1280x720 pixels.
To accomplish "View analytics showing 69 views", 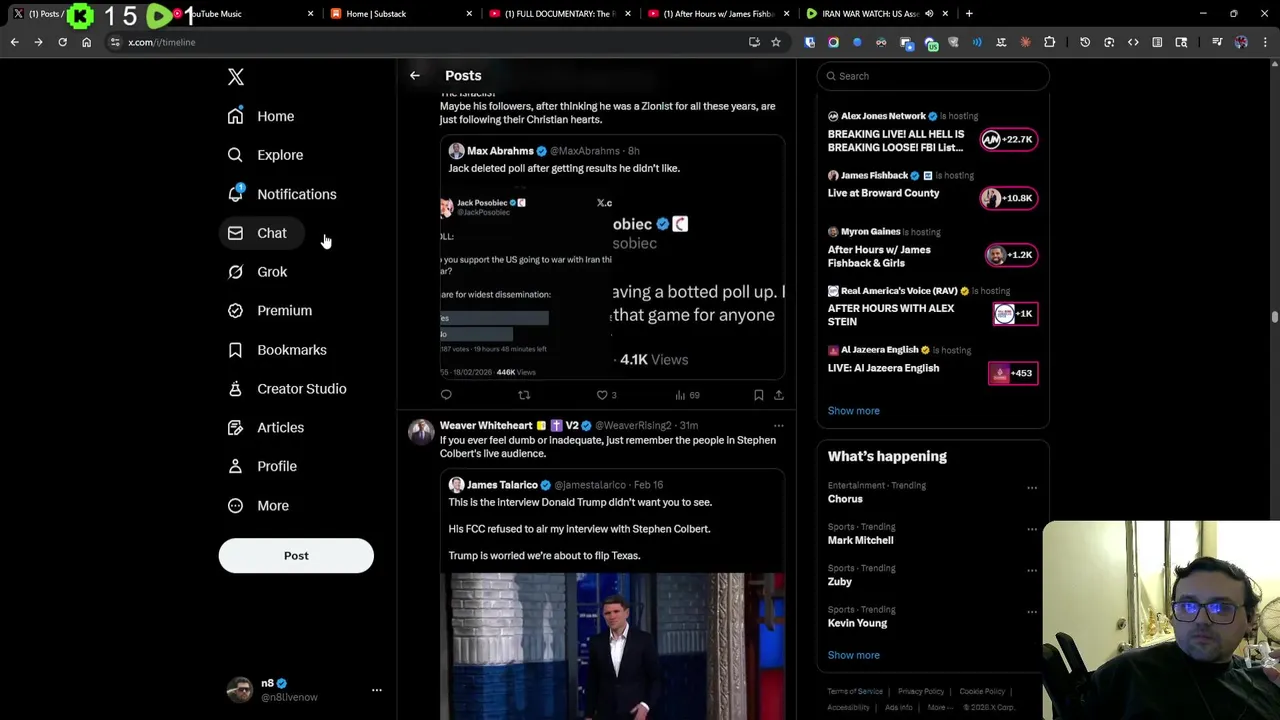I will (687, 395).
